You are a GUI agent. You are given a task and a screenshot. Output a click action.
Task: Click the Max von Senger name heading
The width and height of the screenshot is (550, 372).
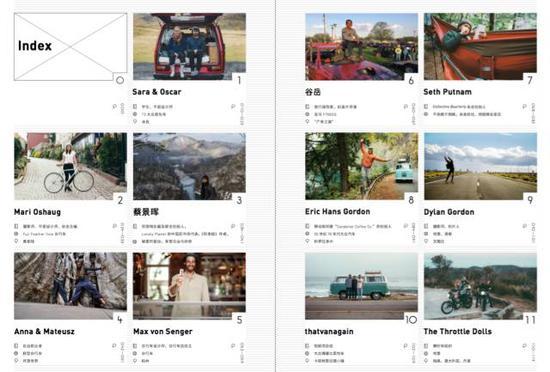(x=163, y=331)
